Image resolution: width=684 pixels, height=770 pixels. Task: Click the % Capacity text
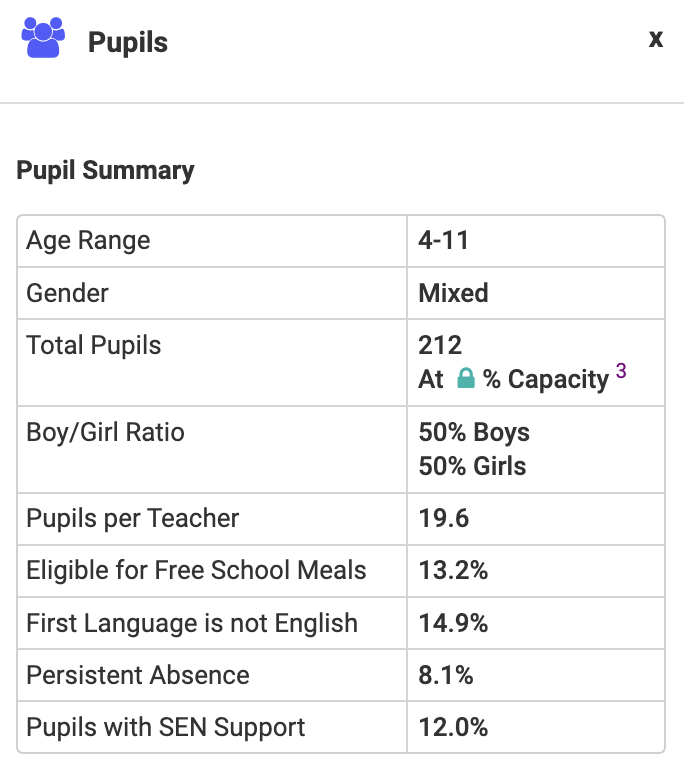click(x=546, y=380)
